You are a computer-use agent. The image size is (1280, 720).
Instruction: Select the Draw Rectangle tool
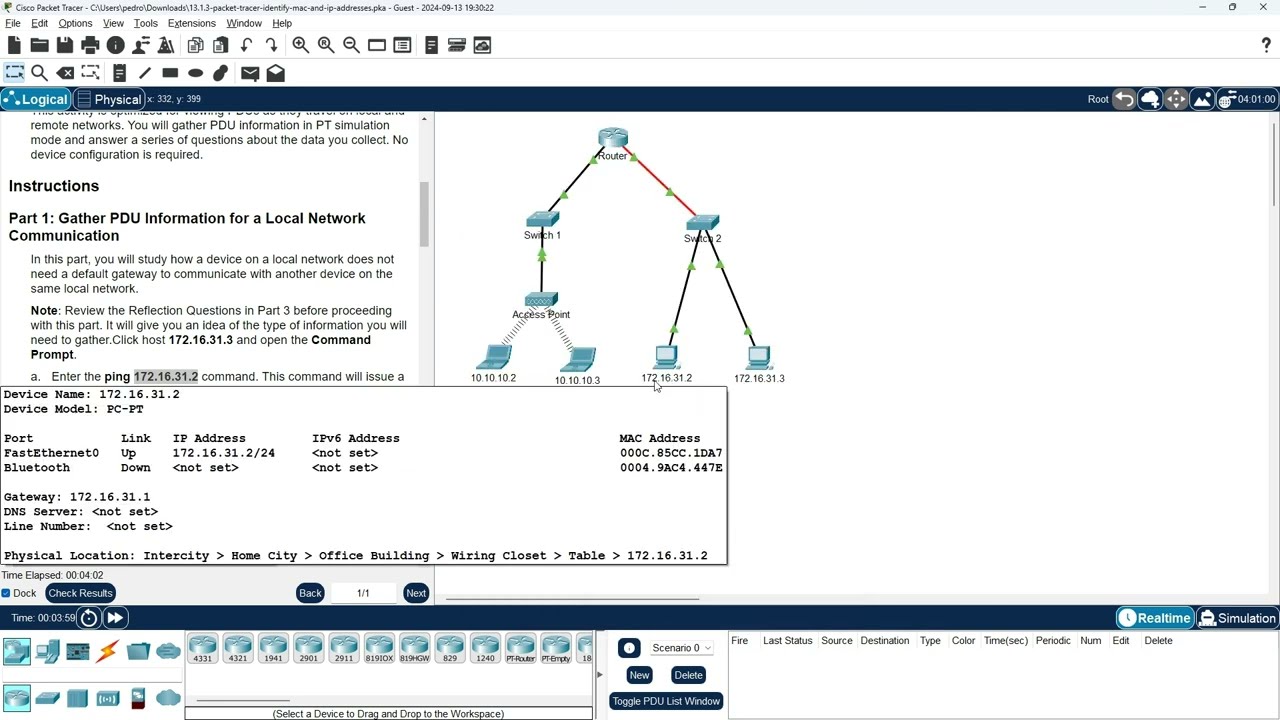pos(170,73)
